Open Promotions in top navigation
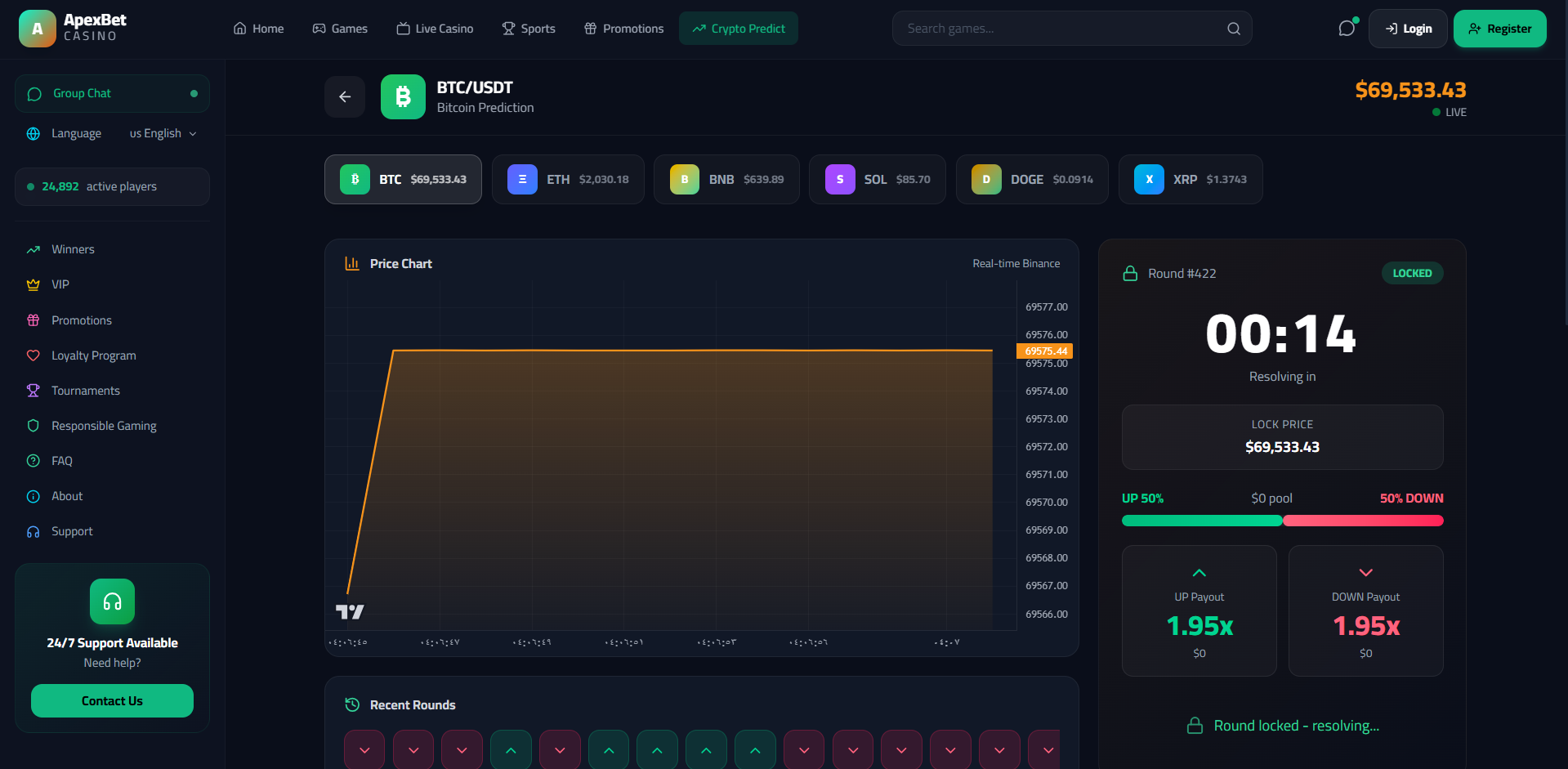The image size is (1568, 769). click(623, 29)
